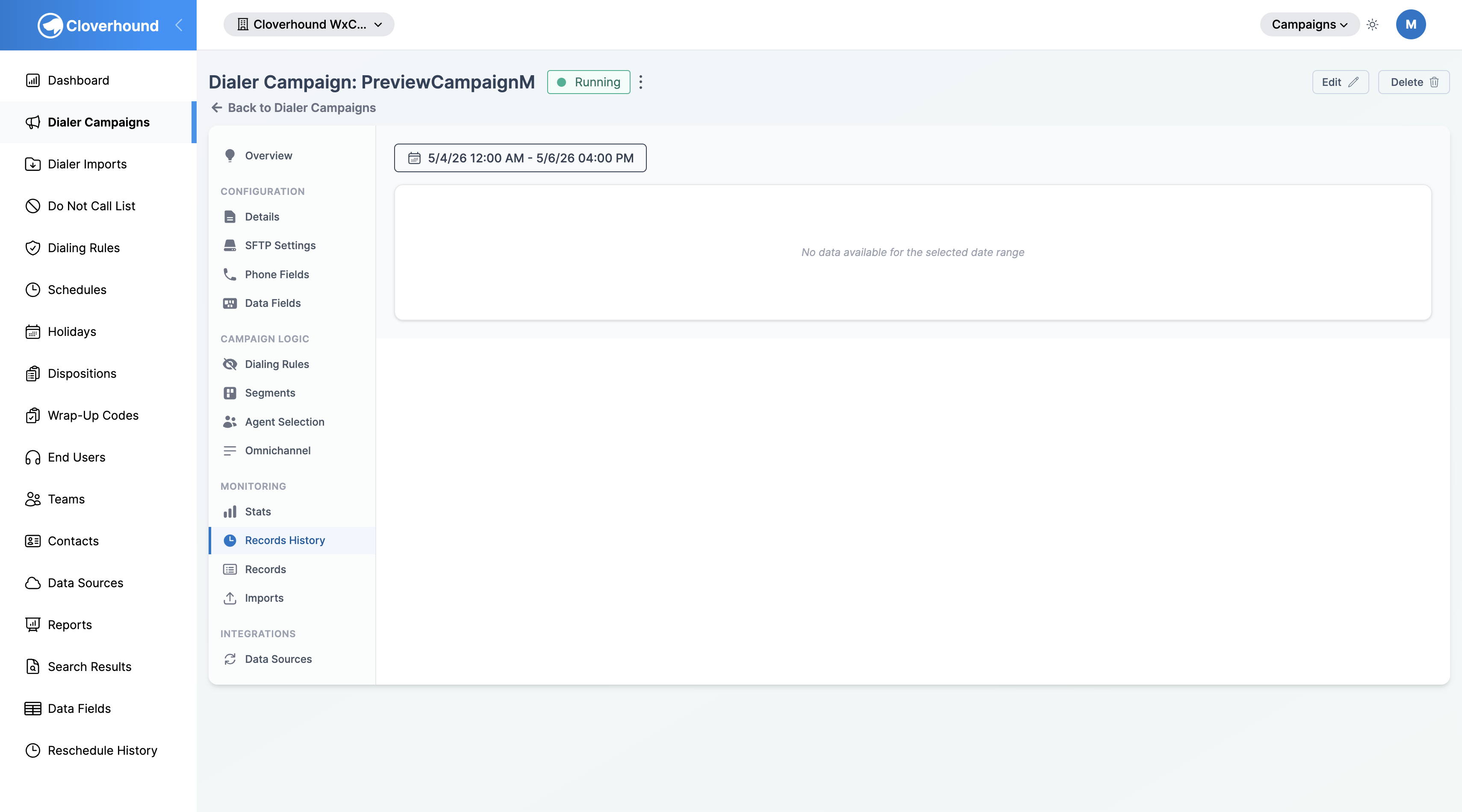1462x812 pixels.
Task: Open Holidays in the sidebar
Action: 97,332
